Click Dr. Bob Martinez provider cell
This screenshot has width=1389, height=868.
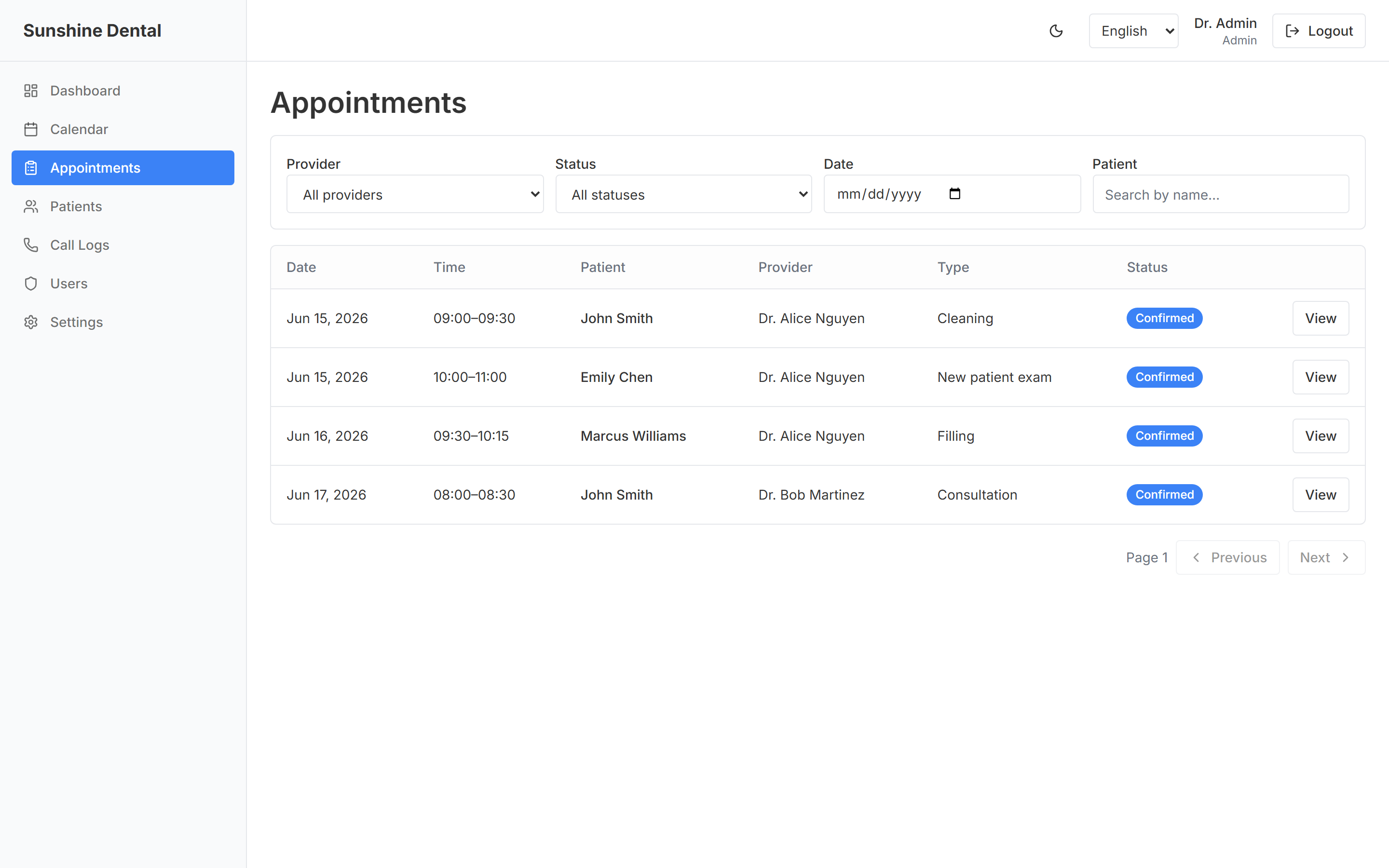[x=811, y=495]
